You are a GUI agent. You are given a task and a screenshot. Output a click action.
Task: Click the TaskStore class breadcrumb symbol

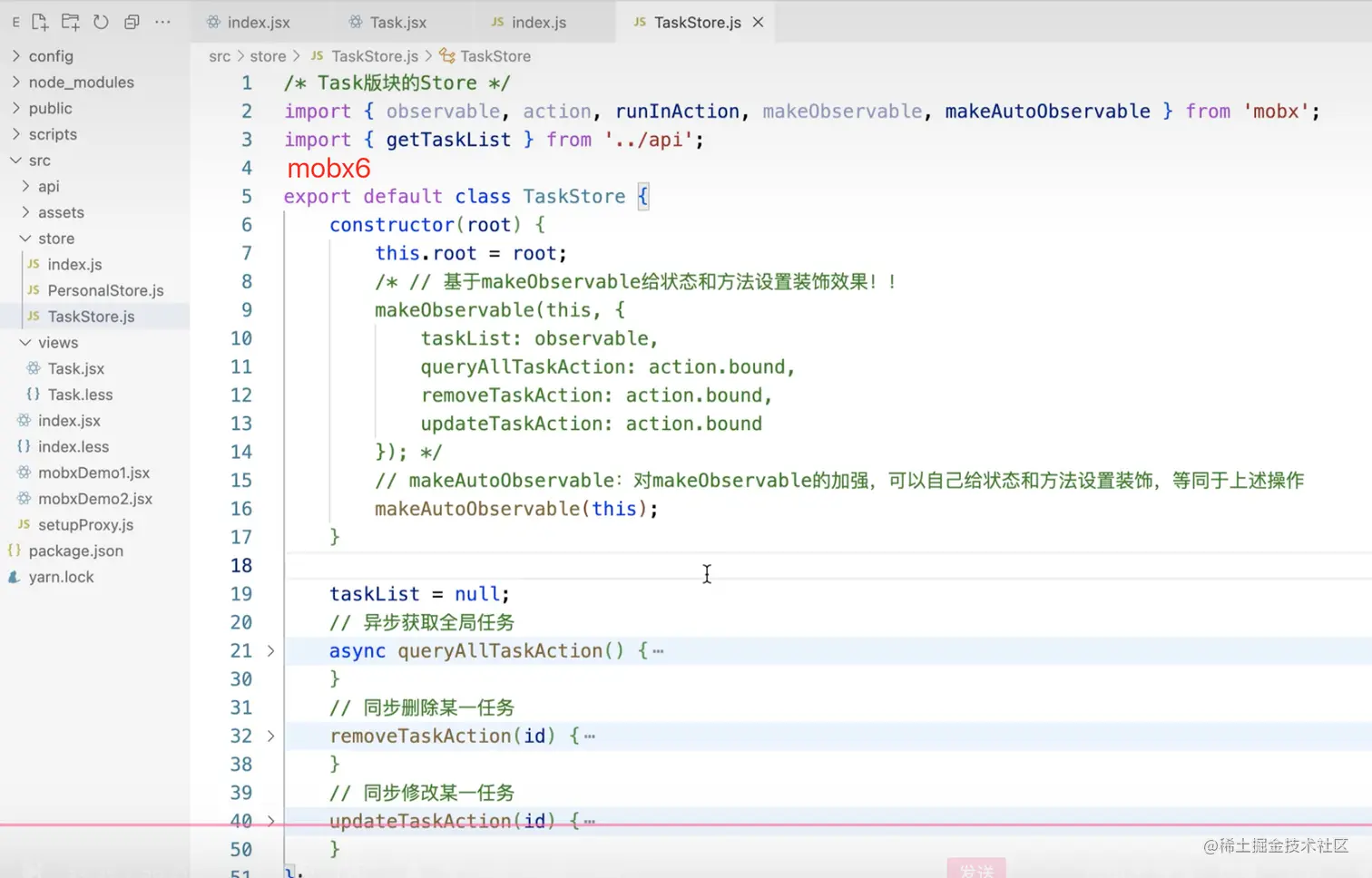click(x=495, y=56)
